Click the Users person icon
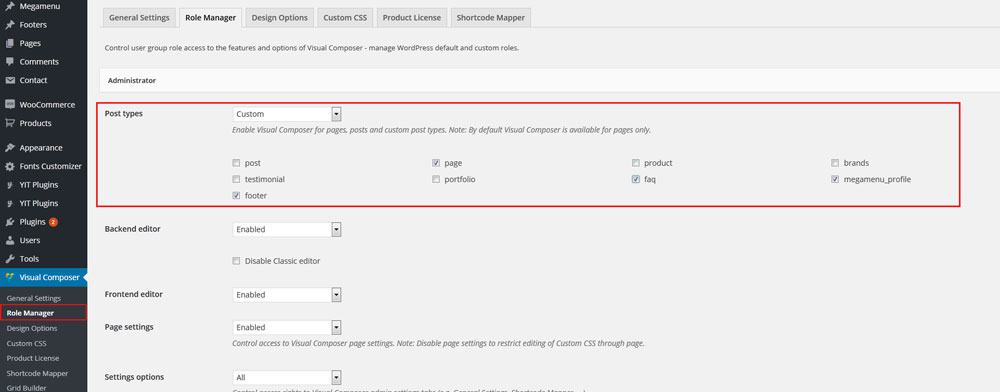Image resolution: width=1000 pixels, height=392 pixels. 10,240
